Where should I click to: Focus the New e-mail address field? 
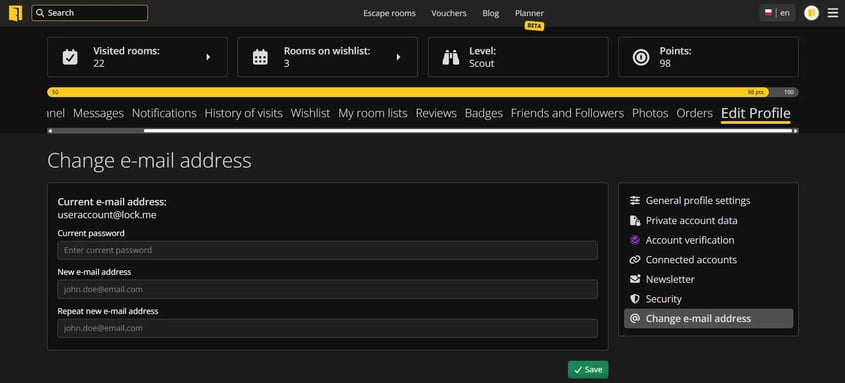coord(327,289)
